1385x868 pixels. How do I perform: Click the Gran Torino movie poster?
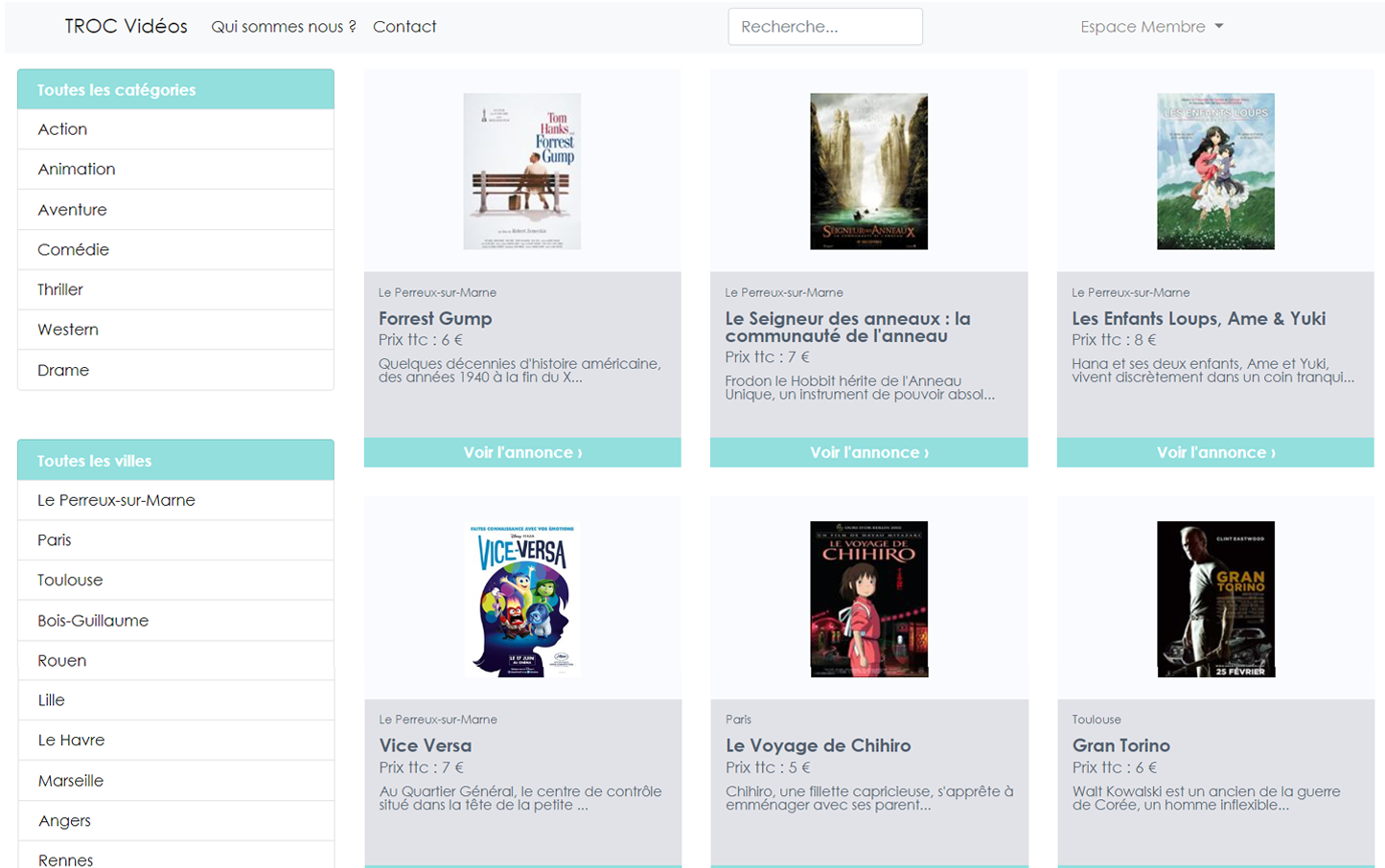coord(1215,599)
